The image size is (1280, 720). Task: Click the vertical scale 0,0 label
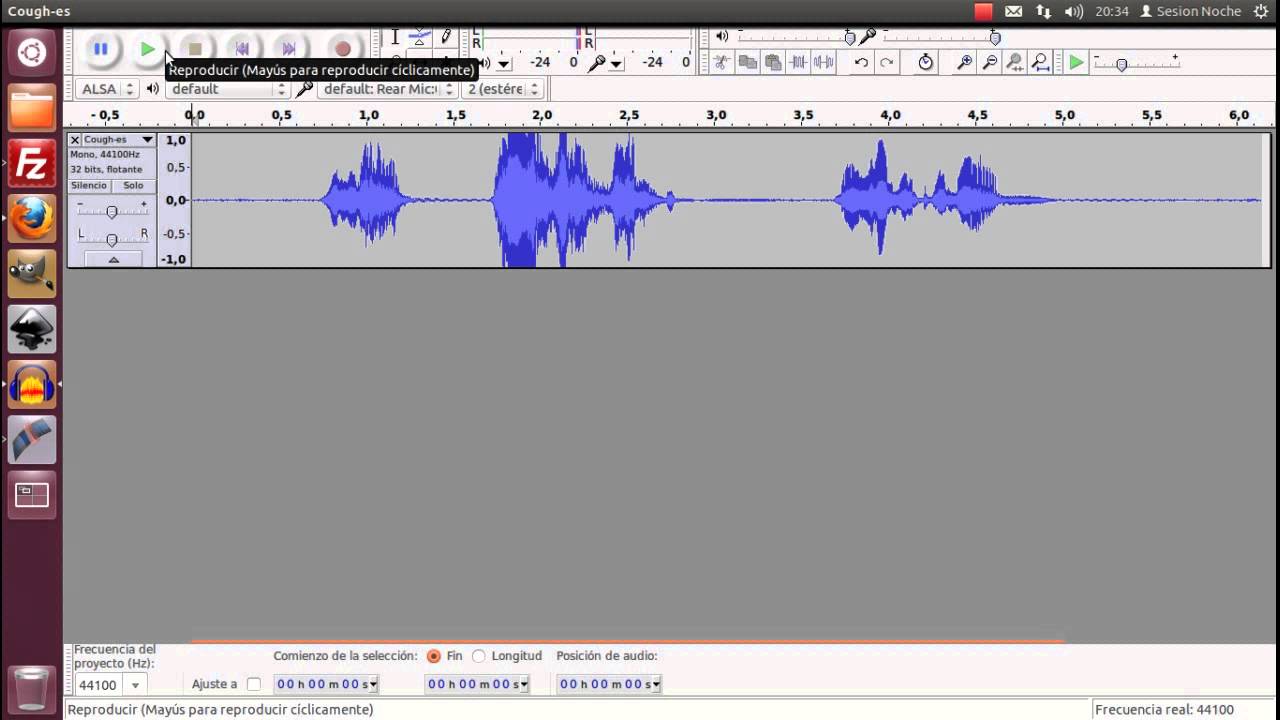pos(175,200)
